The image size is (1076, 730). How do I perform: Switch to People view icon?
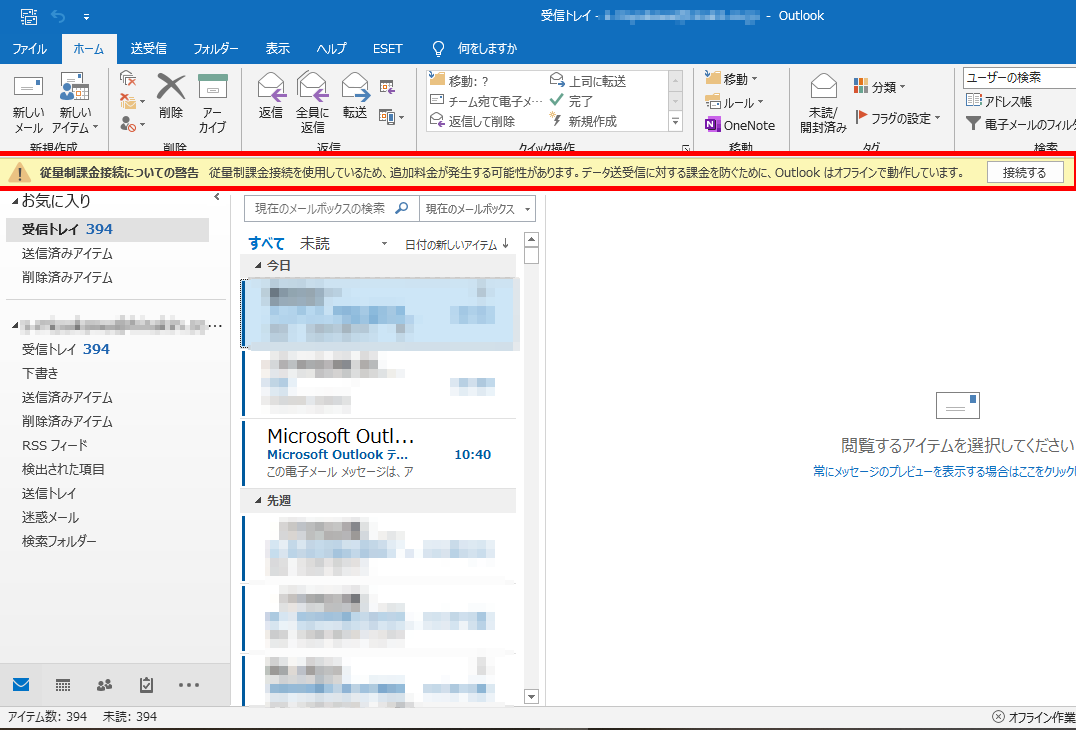pos(104,685)
